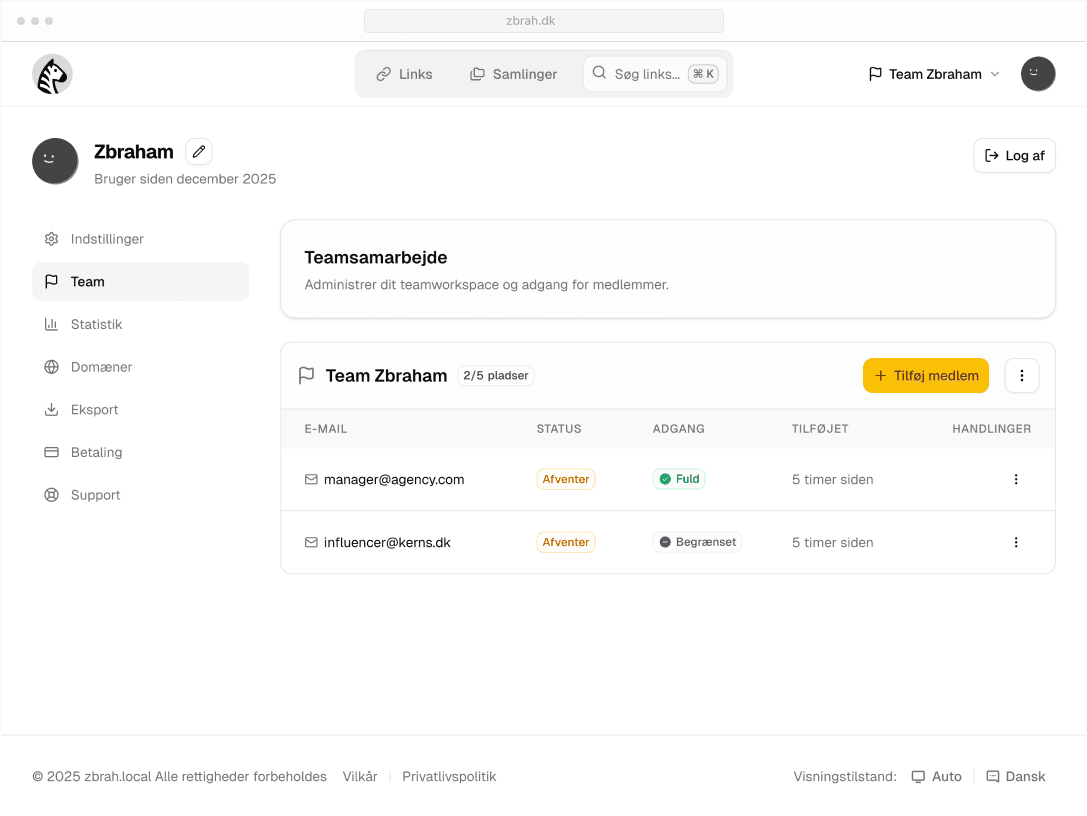Toggle Auto display mode in footer
This screenshot has width=1087, height=816.
[x=936, y=777]
